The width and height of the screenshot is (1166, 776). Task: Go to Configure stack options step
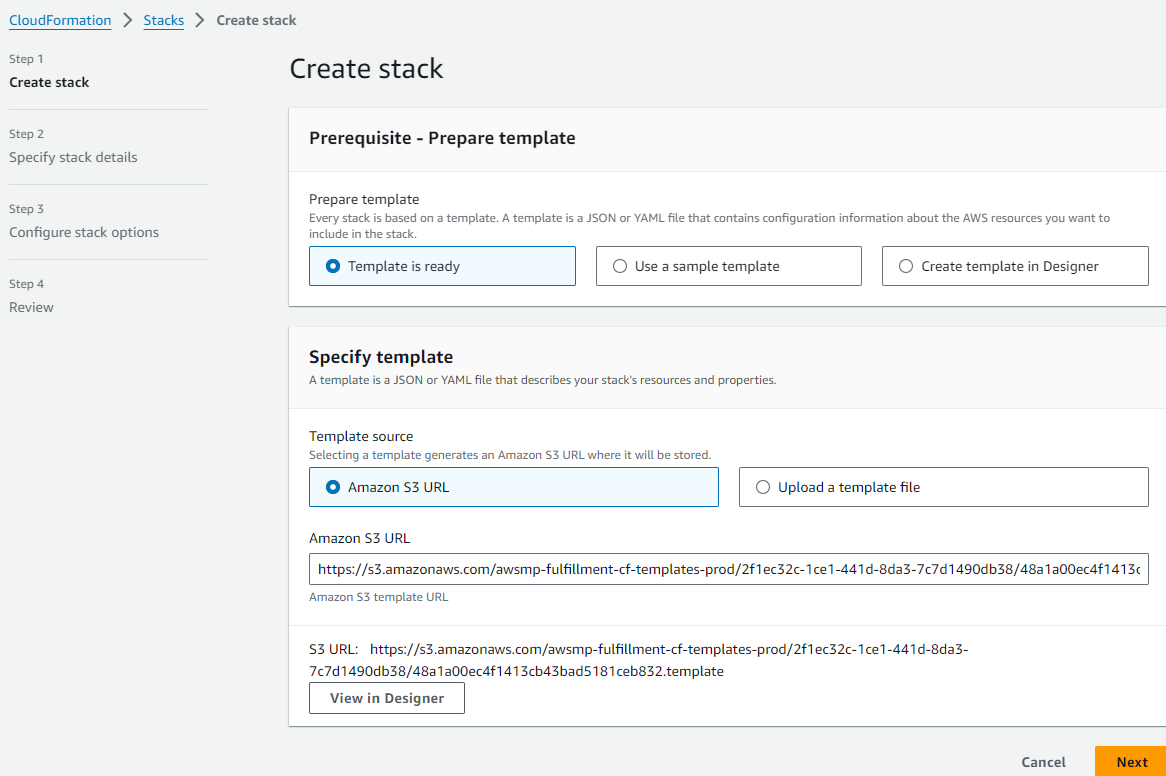tap(84, 233)
